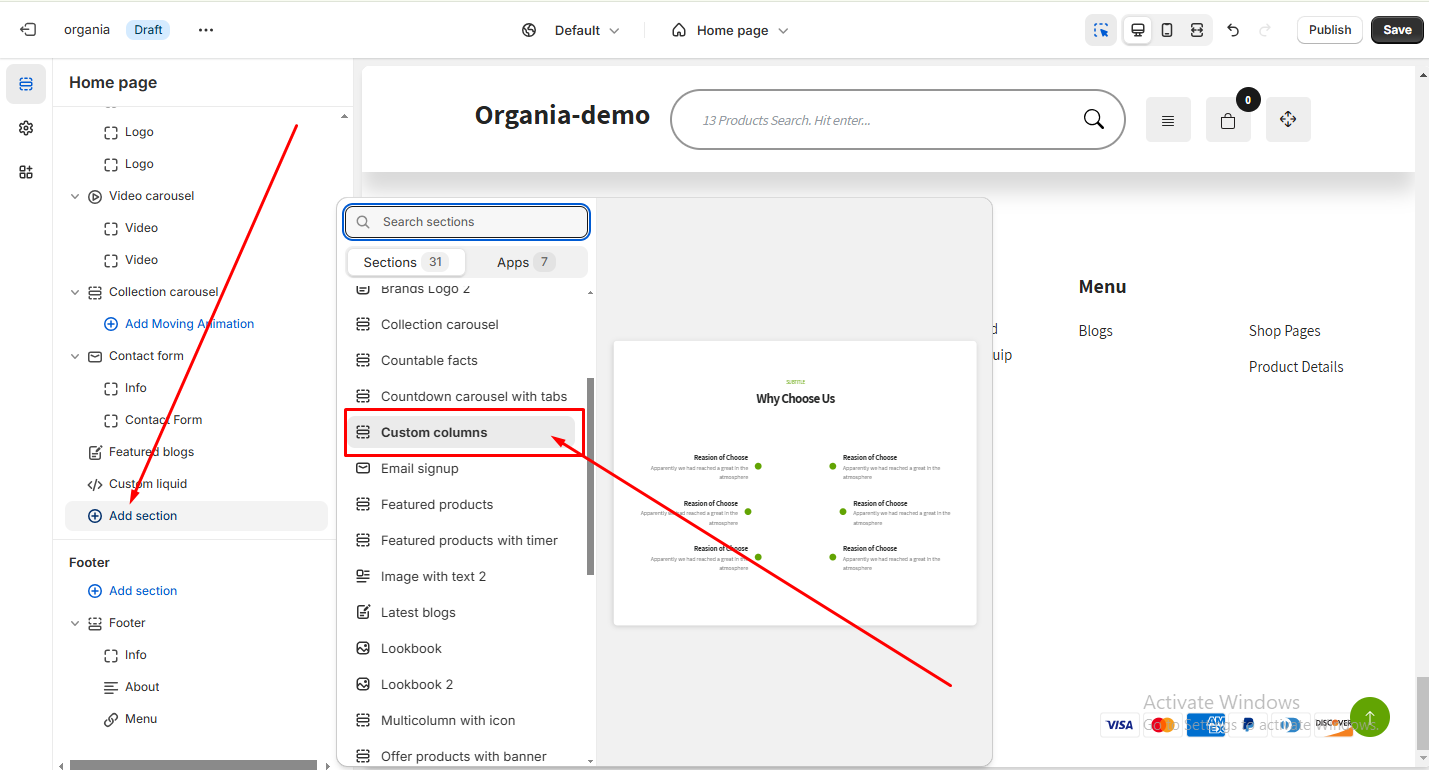Viewport: 1429px width, 770px height.
Task: Open the Home page template dropdown
Action: coord(742,30)
